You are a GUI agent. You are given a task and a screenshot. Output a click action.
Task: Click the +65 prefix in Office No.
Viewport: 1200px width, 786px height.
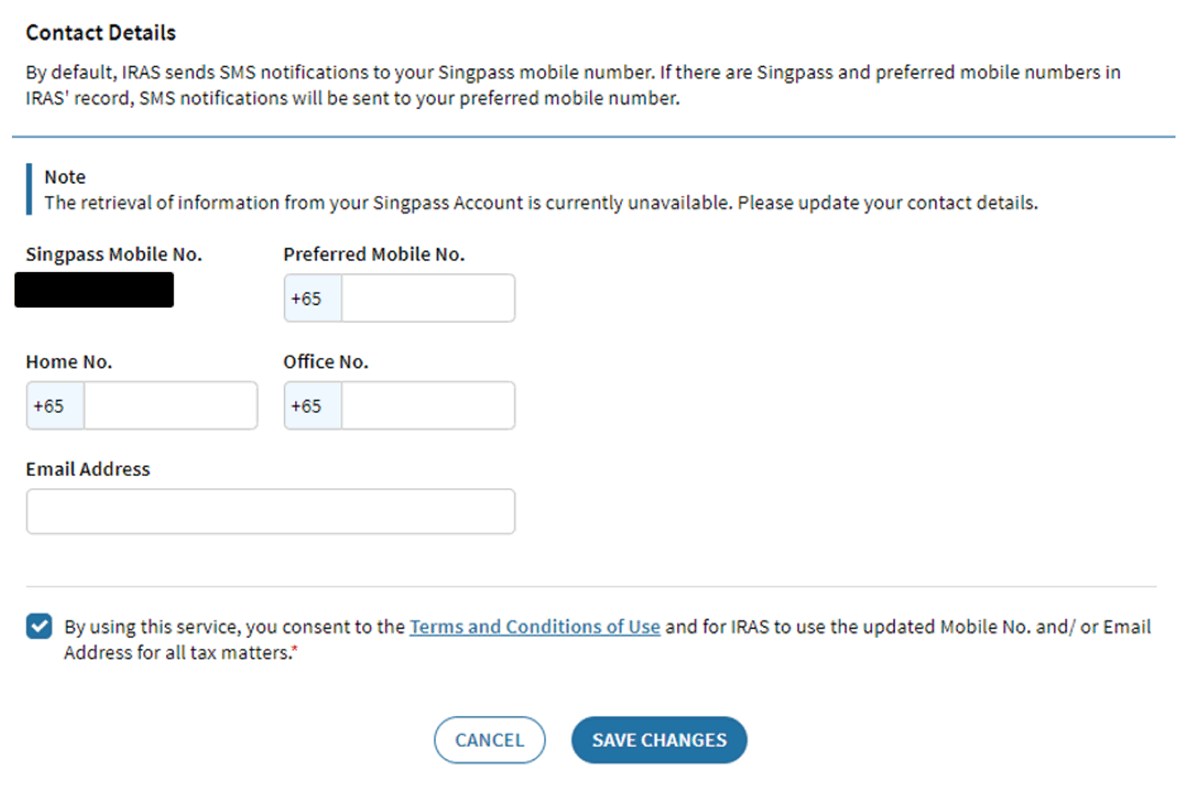tap(307, 406)
